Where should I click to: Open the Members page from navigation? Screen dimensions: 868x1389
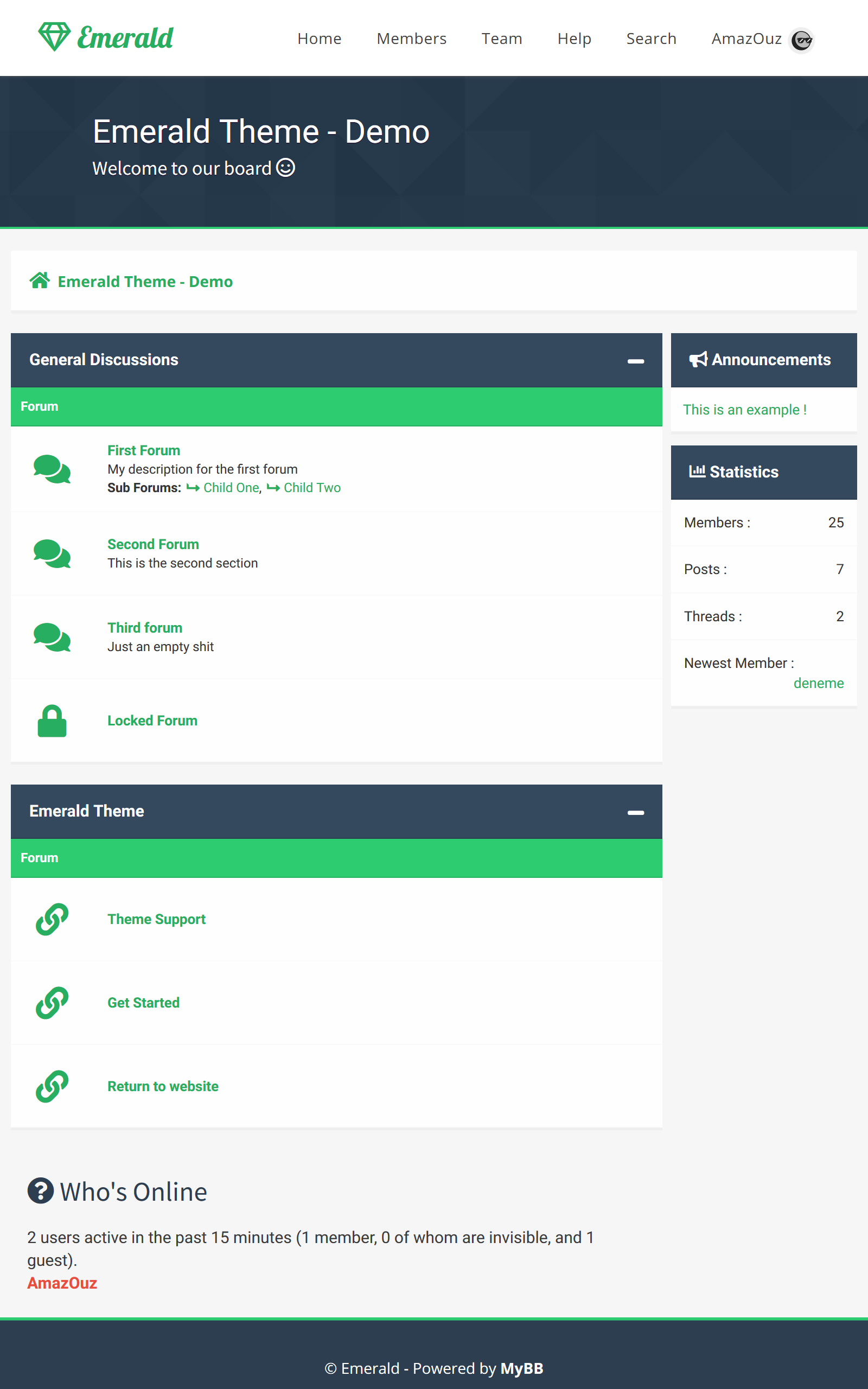411,39
